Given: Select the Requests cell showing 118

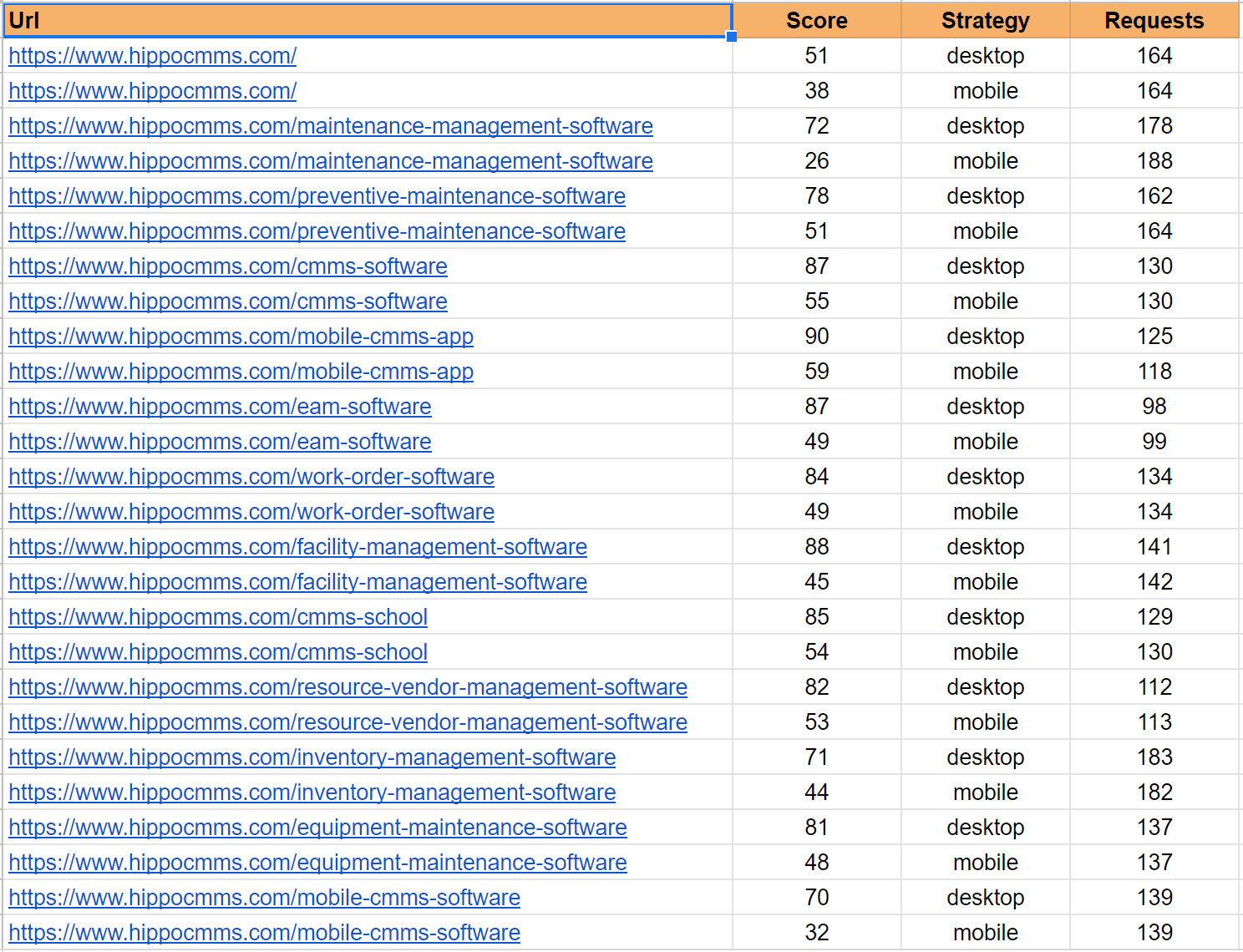Looking at the screenshot, I should click(x=1154, y=372).
